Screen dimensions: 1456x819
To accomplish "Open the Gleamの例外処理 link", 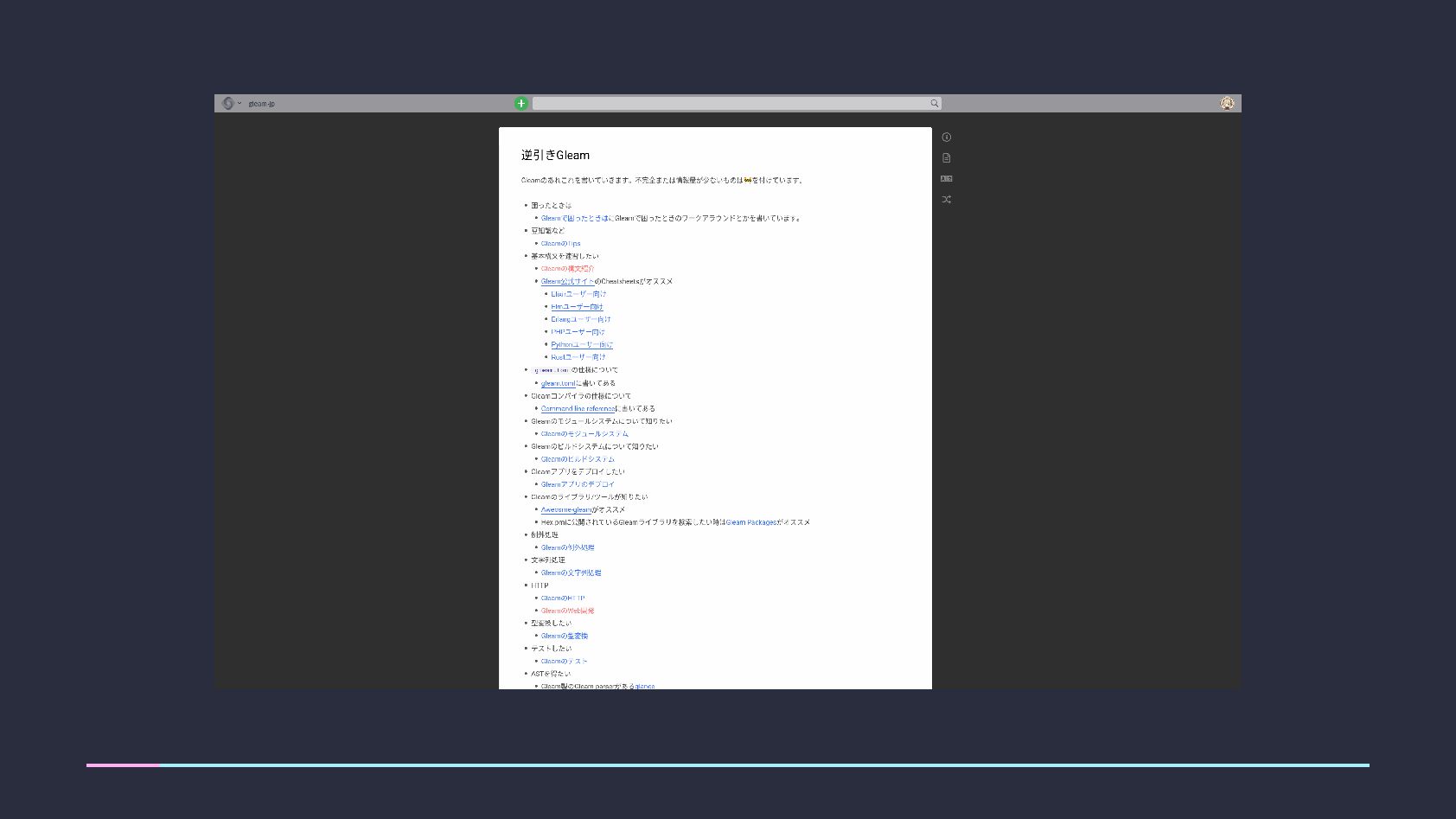I will pyautogui.click(x=567, y=547).
